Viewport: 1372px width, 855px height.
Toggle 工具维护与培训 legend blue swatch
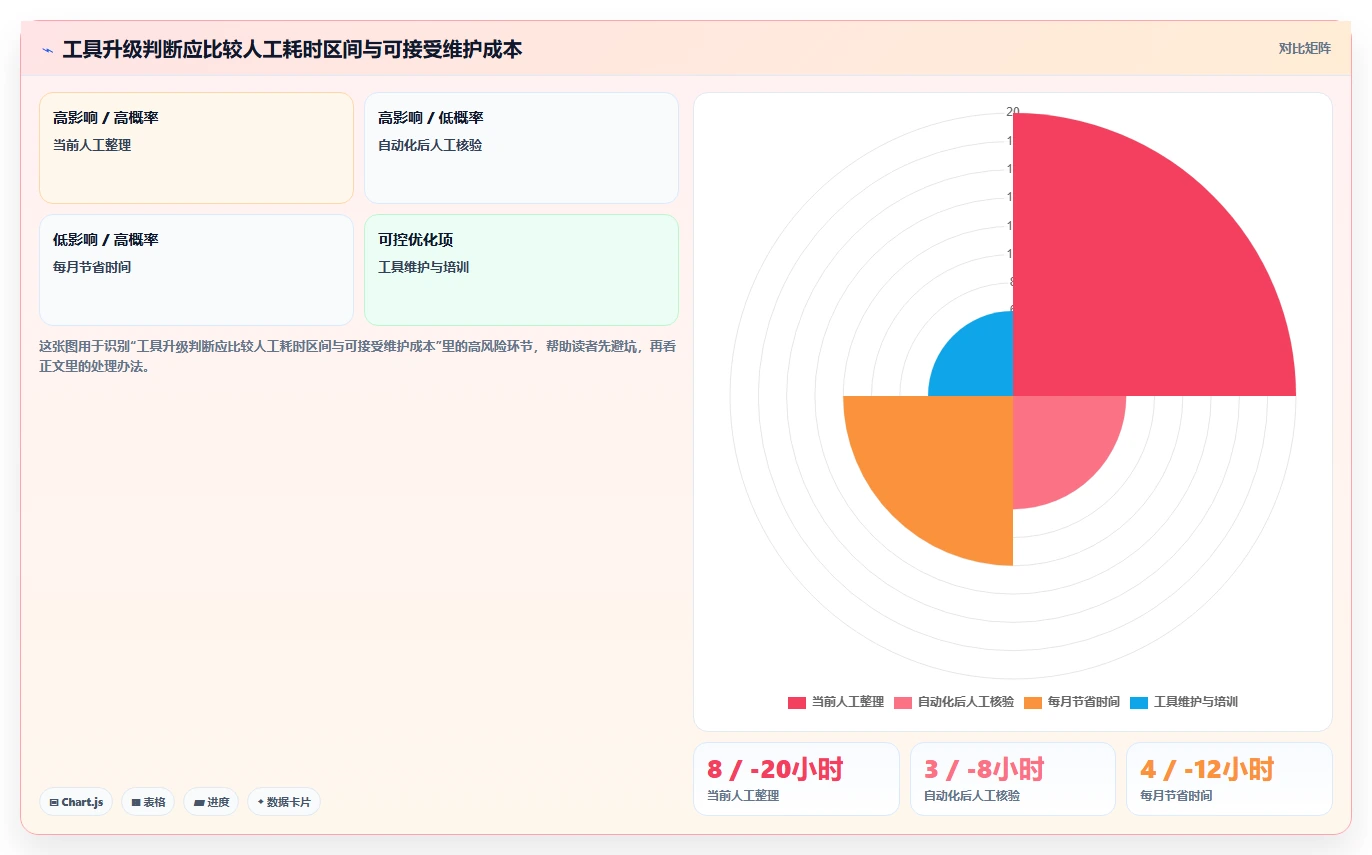(x=1139, y=702)
